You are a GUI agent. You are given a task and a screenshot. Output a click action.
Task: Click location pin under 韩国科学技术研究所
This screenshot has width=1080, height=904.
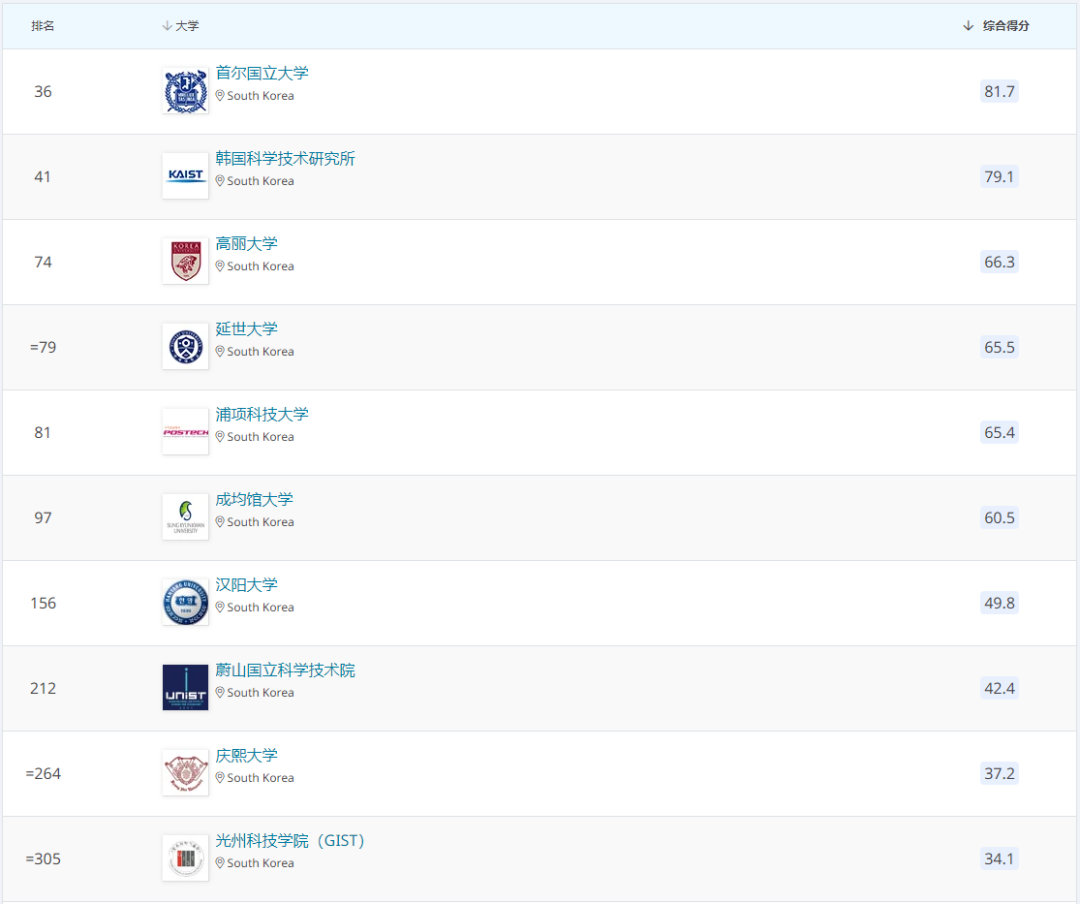click(x=220, y=181)
